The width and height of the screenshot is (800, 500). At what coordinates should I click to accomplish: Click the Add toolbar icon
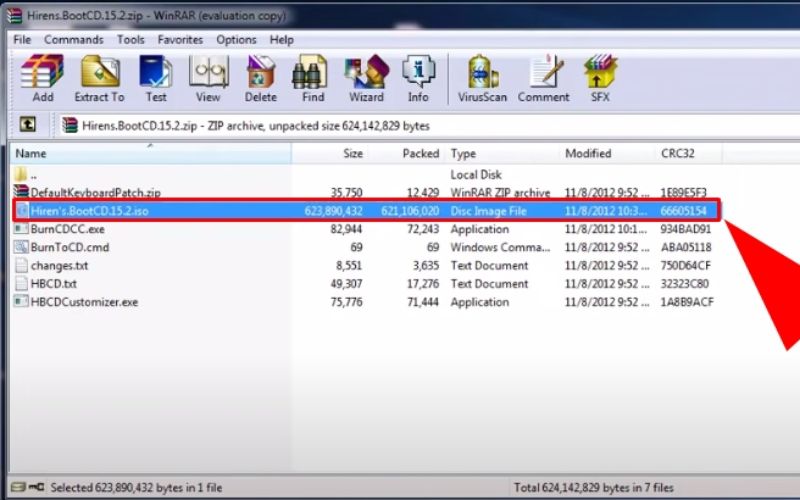[43, 79]
